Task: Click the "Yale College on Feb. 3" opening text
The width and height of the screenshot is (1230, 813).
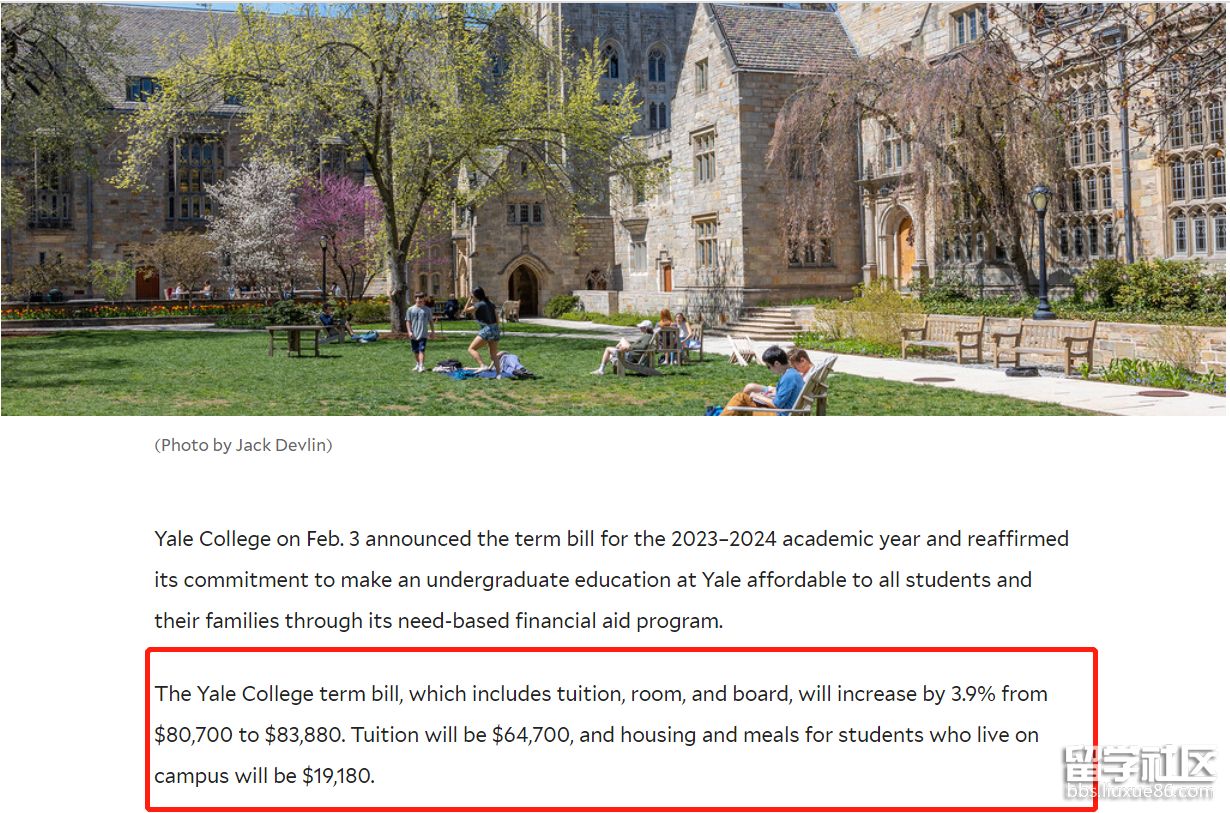Action: click(263, 539)
